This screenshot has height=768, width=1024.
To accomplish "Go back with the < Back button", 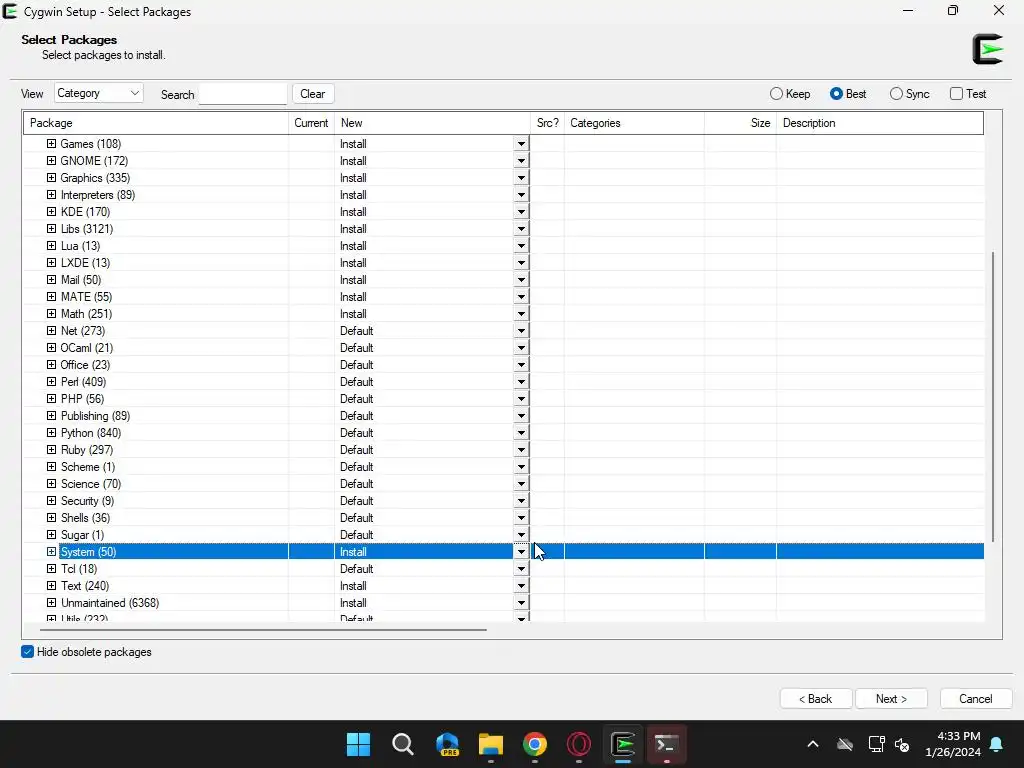I will tap(816, 699).
